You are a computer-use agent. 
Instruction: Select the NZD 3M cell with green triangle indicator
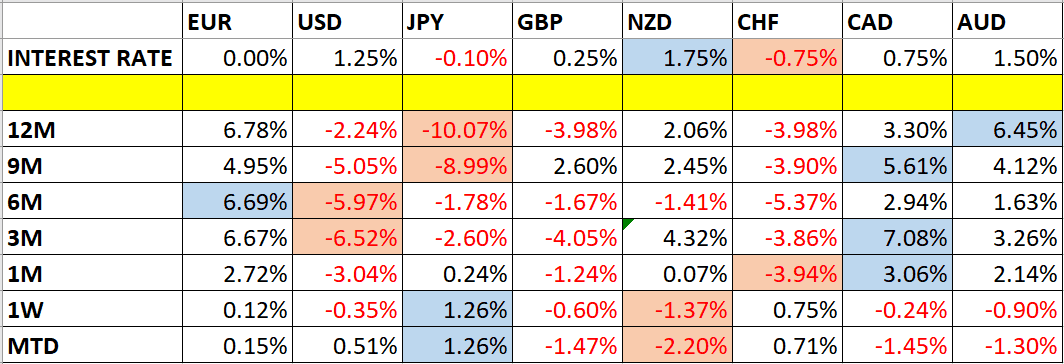click(x=677, y=237)
